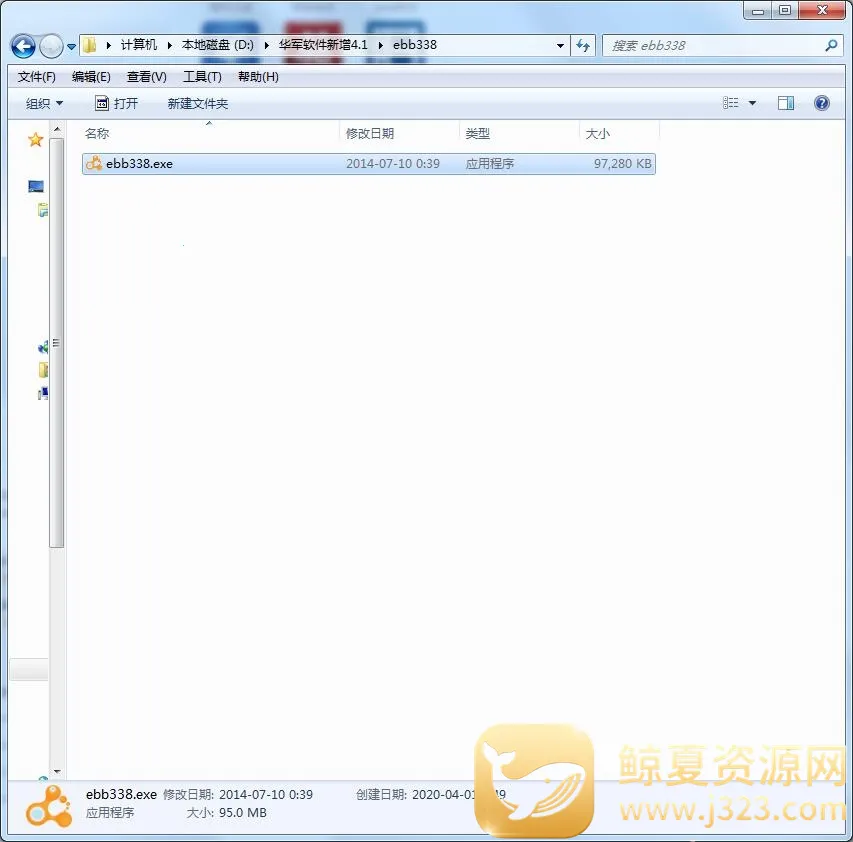Click the 2014-07-10 0:39 date in details pane
This screenshot has width=853, height=842.
tap(266, 795)
